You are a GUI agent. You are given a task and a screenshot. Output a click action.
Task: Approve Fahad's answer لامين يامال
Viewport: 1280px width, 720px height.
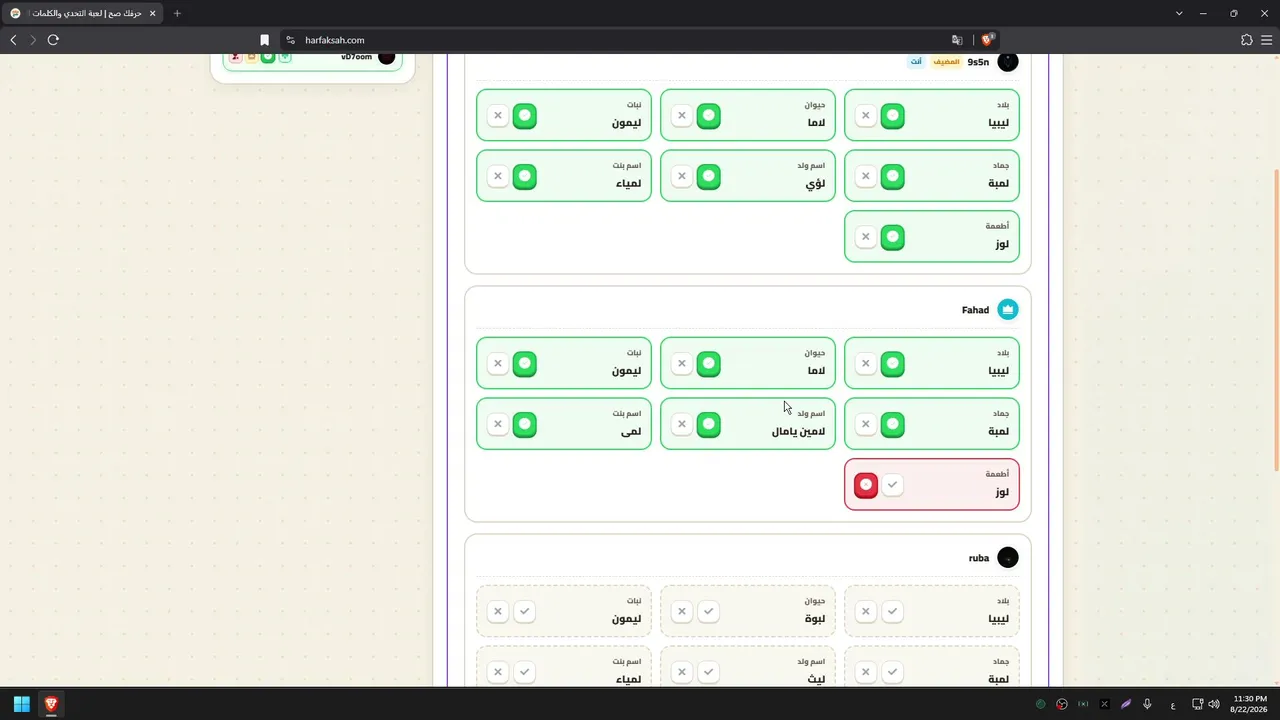(x=708, y=425)
